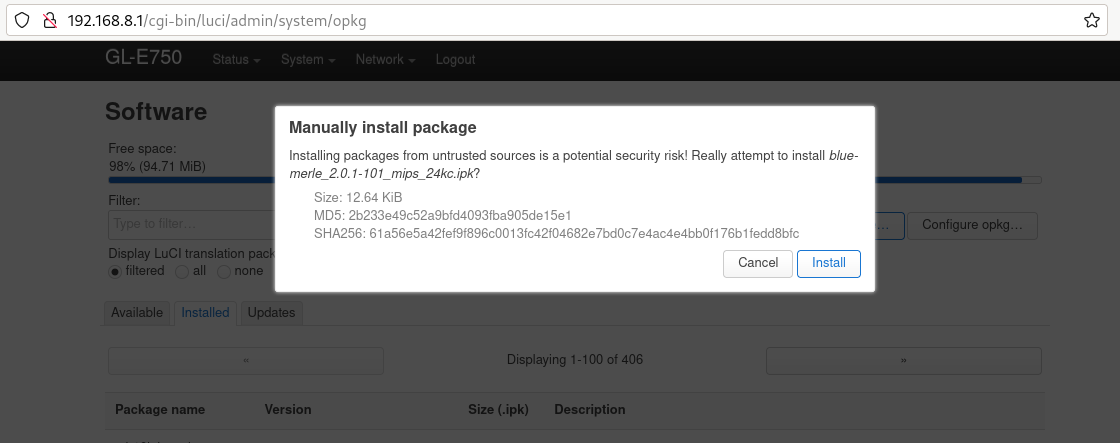The image size is (1120, 443).
Task: Bookmark this page with star icon
Action: 1091,20
